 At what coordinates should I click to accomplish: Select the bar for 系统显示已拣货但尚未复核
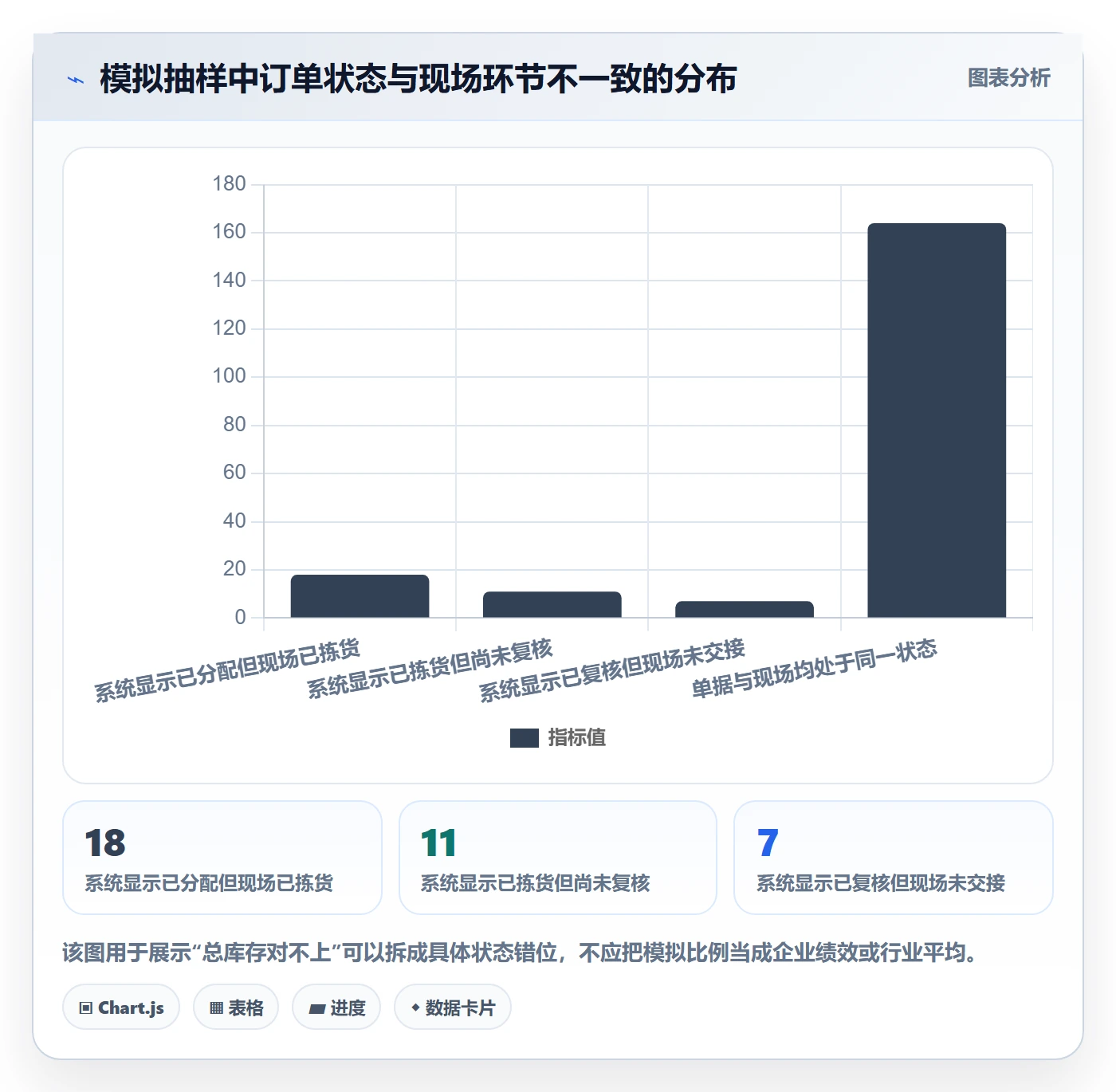(x=552, y=604)
